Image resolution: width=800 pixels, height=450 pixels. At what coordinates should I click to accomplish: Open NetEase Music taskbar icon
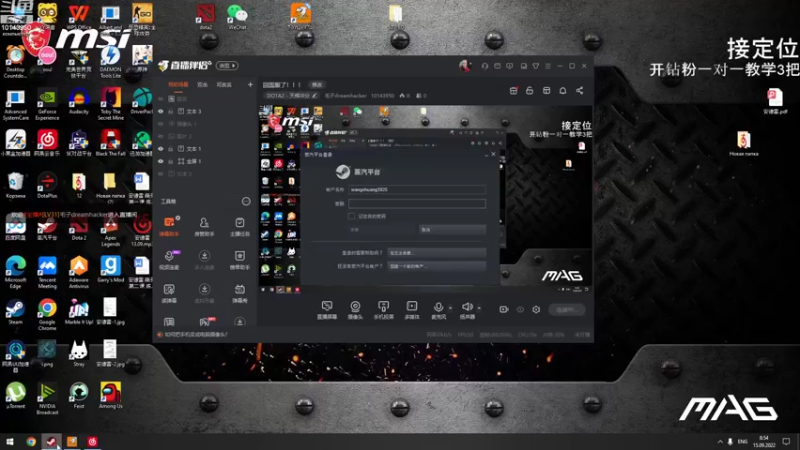(x=92, y=441)
